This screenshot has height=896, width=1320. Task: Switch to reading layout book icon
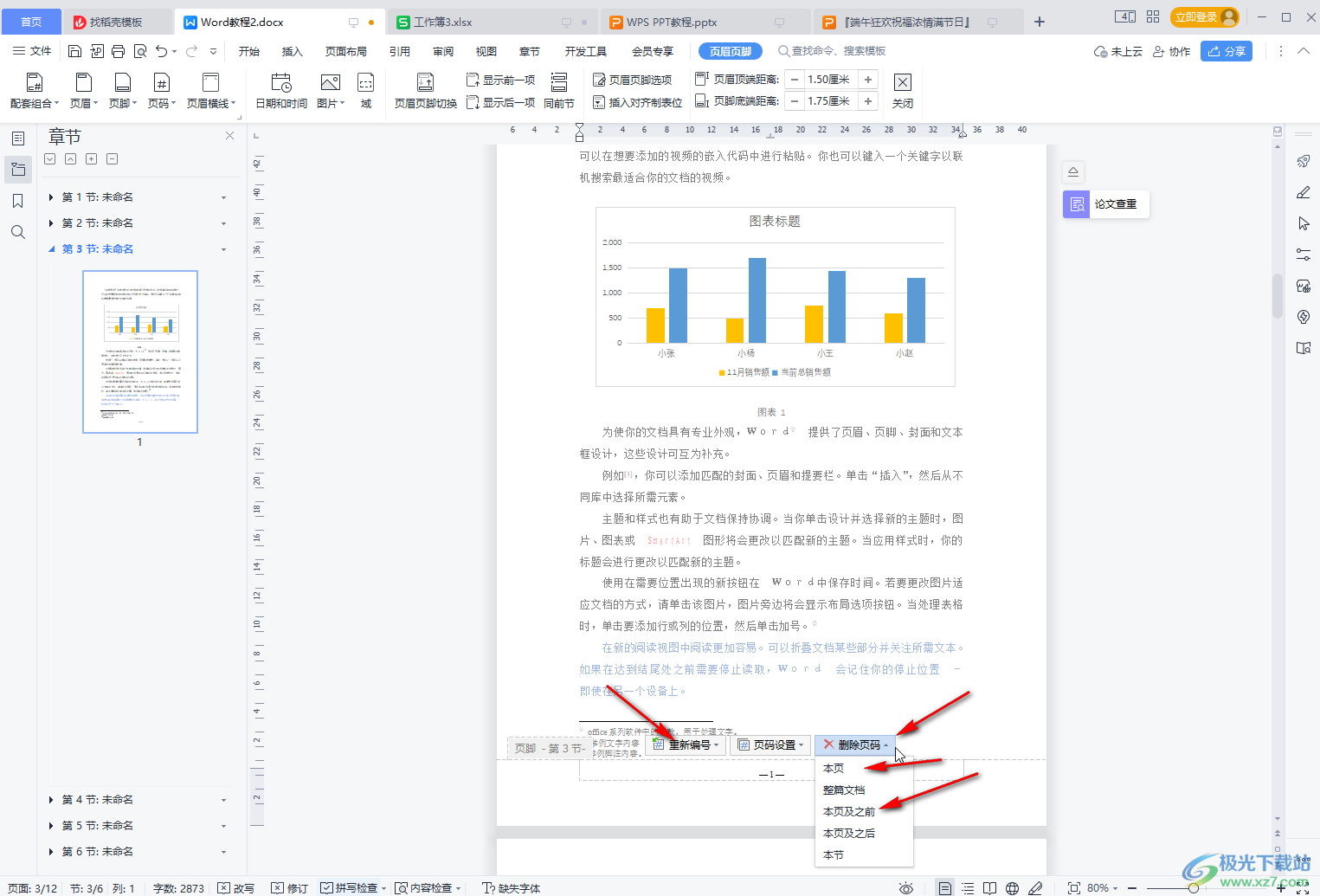point(989,888)
